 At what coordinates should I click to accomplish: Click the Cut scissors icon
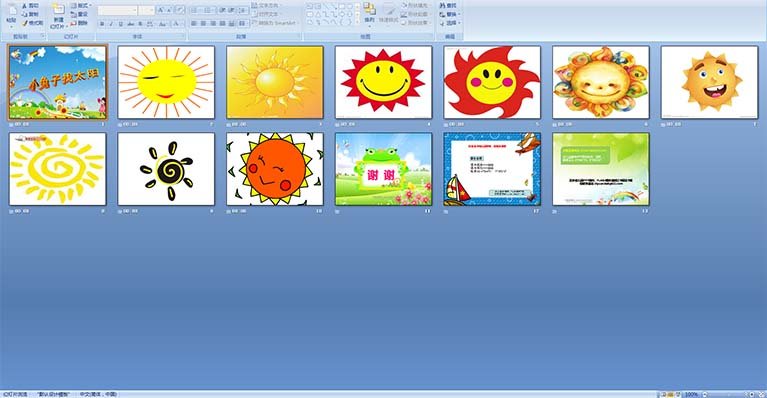point(24,6)
